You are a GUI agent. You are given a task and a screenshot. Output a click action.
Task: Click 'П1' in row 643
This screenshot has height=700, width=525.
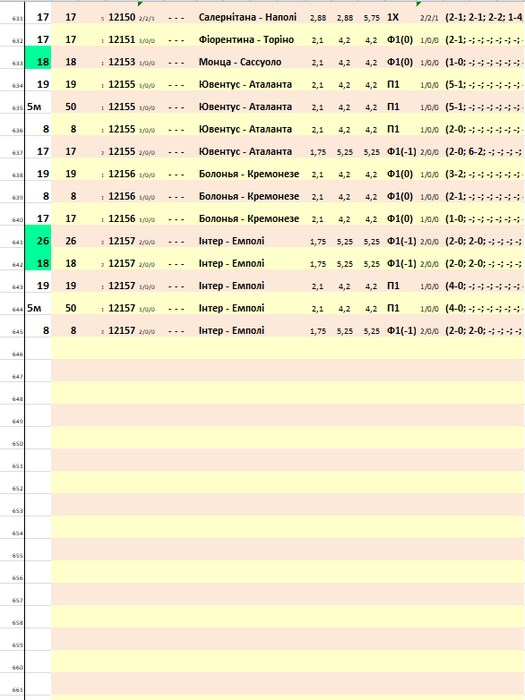[x=393, y=286]
